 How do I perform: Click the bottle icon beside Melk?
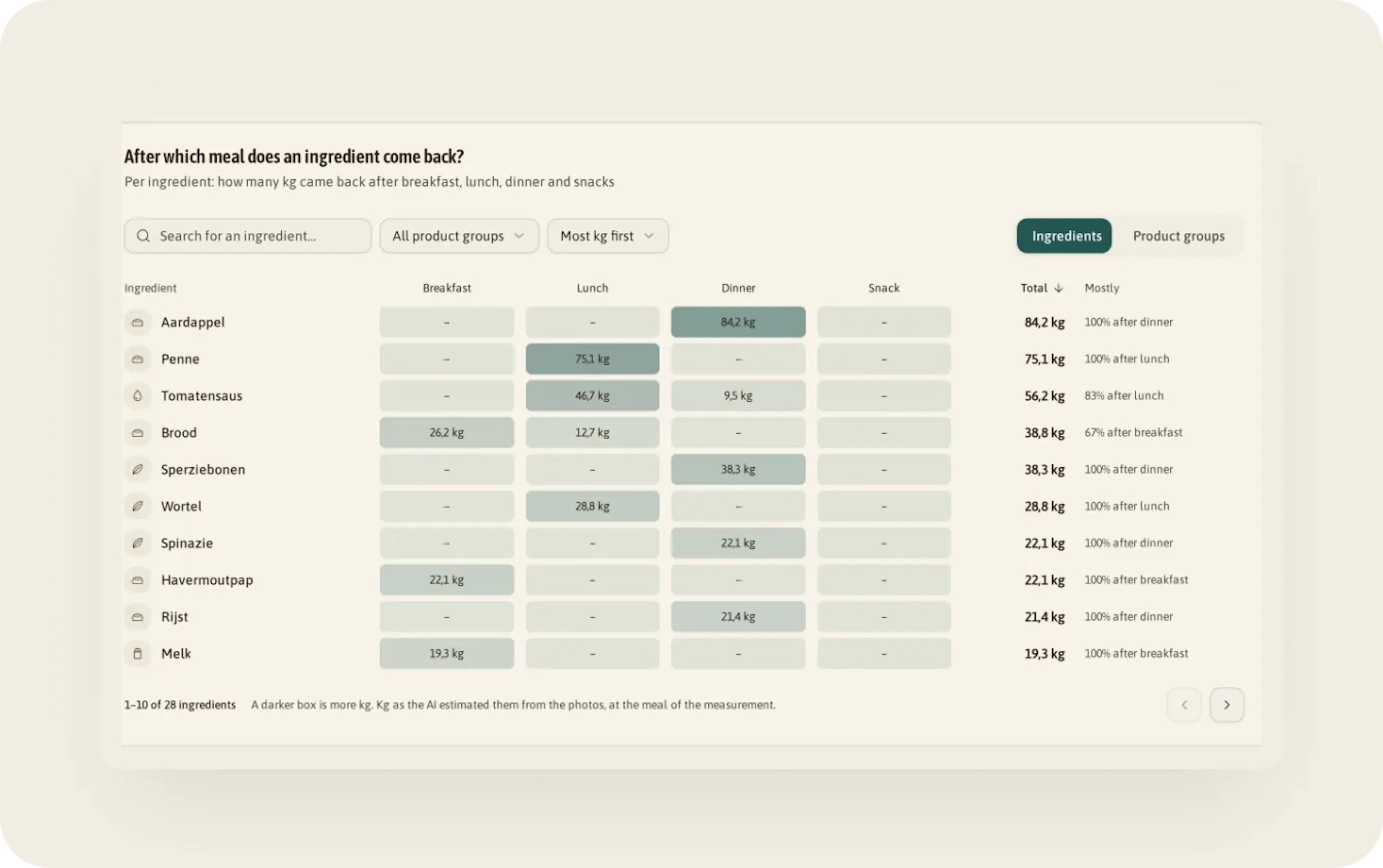click(x=137, y=653)
